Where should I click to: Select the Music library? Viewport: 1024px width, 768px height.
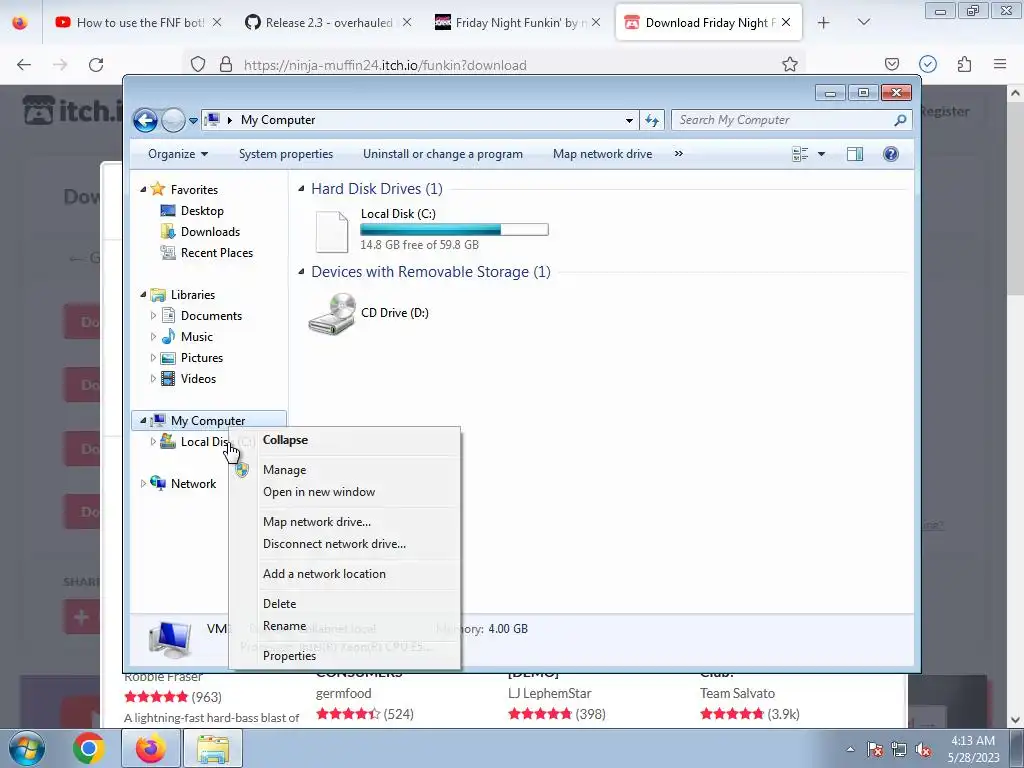(x=196, y=337)
